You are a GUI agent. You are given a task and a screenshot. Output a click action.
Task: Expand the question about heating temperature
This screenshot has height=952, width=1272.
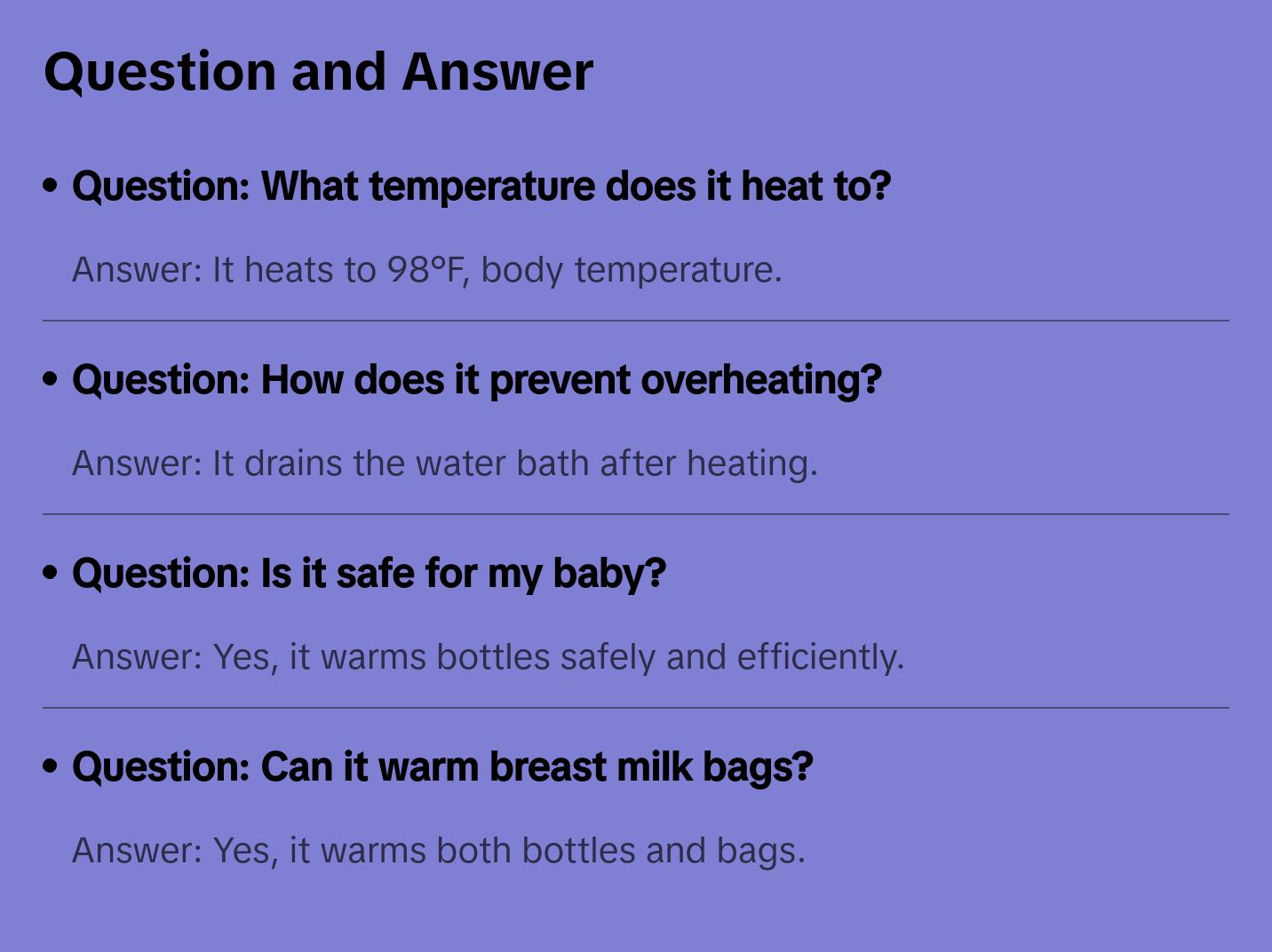click(x=481, y=186)
